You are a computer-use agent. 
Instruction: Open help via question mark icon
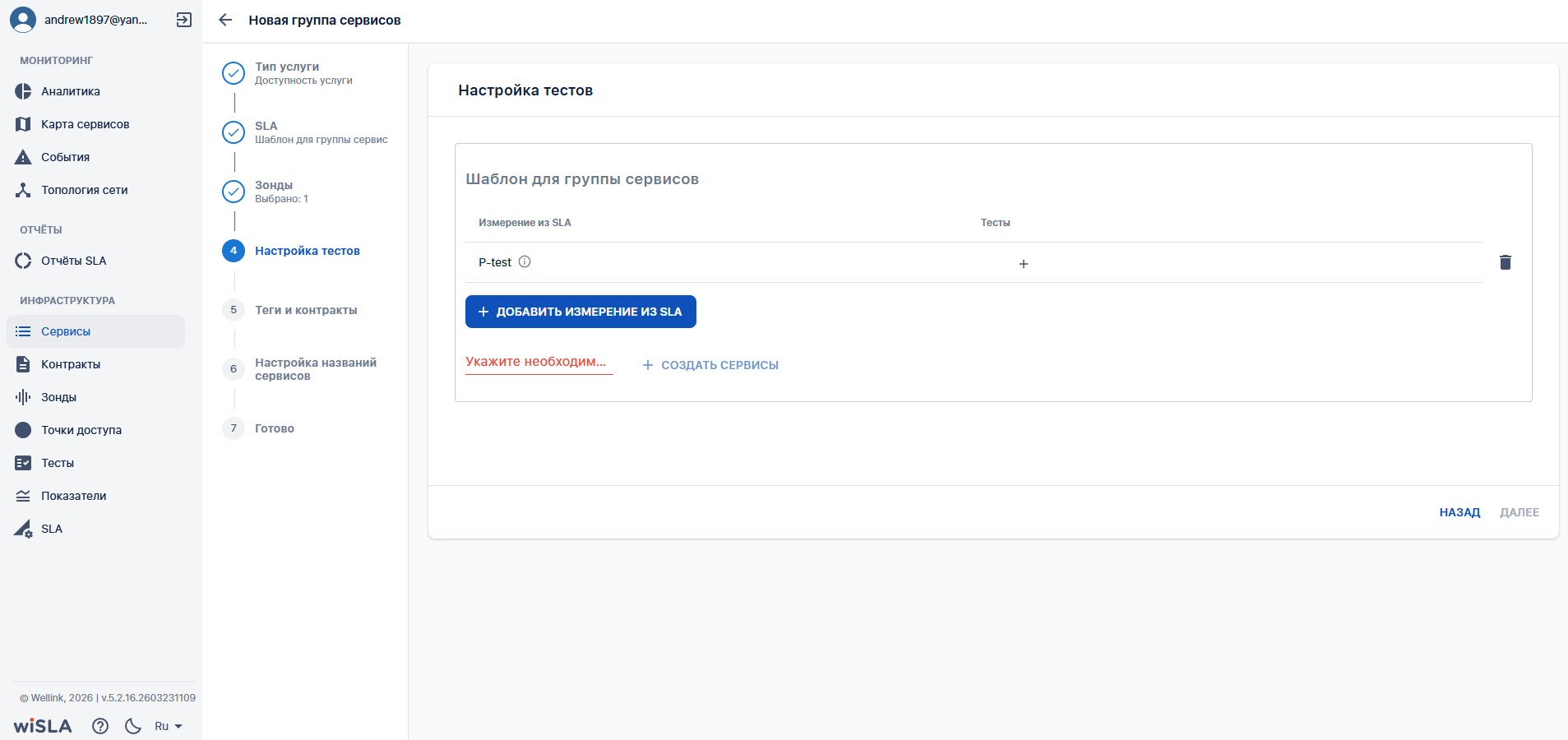point(100,726)
